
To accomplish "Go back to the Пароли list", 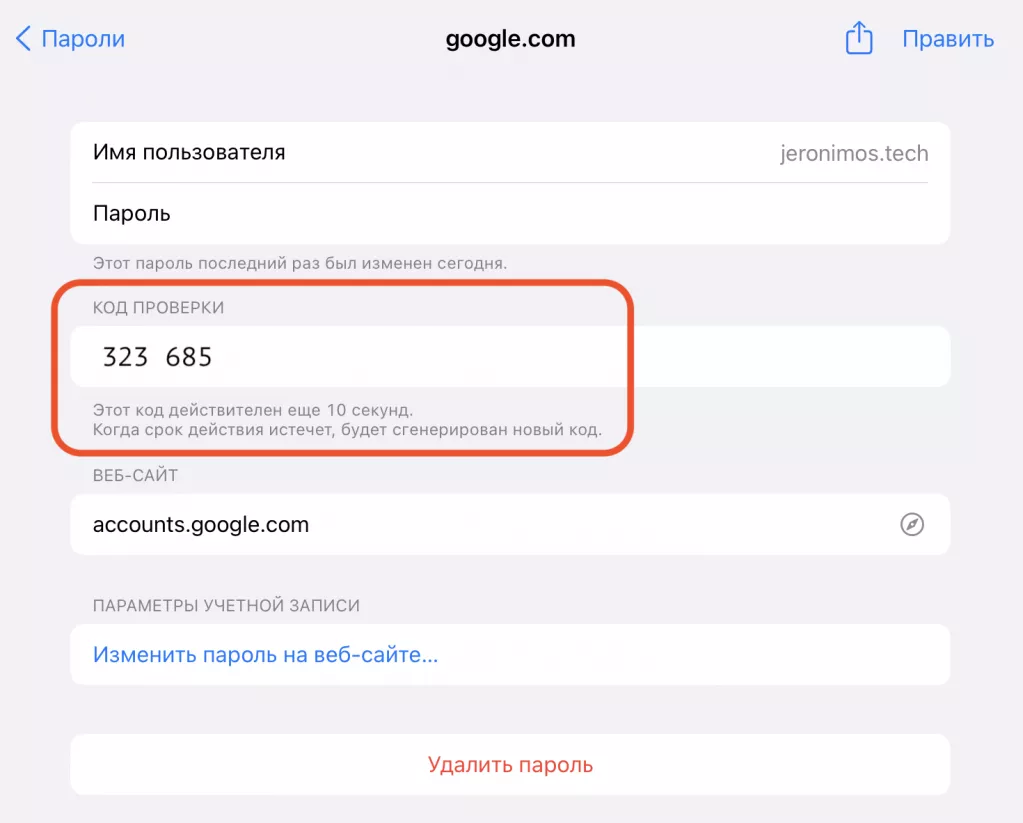I will (83, 40).
